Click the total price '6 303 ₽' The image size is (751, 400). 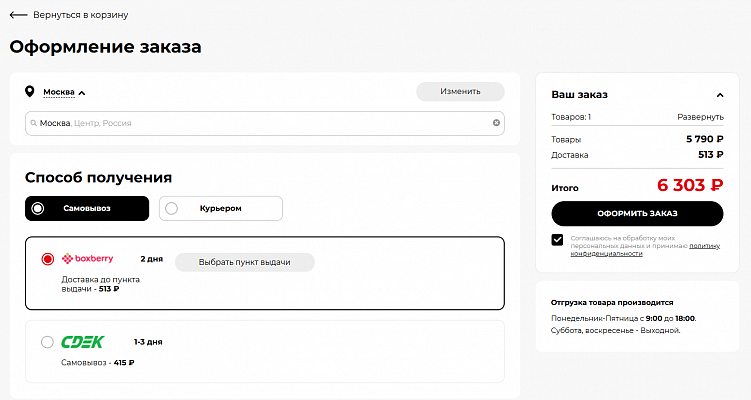[690, 185]
